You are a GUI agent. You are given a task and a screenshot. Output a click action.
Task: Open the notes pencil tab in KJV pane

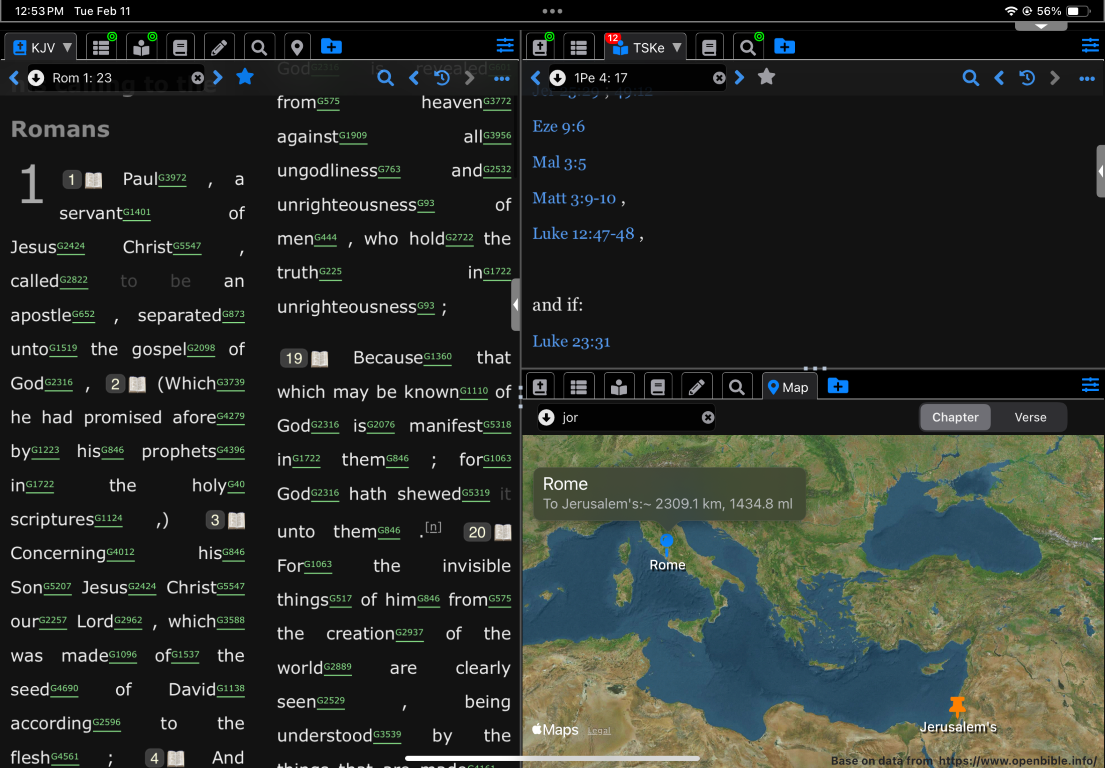click(x=219, y=47)
